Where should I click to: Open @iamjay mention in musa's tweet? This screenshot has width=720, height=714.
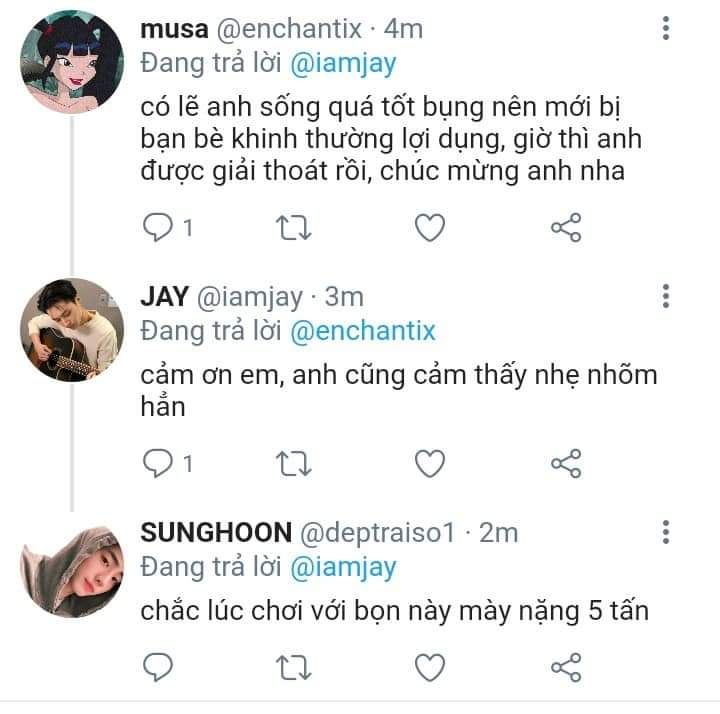[x=343, y=64]
